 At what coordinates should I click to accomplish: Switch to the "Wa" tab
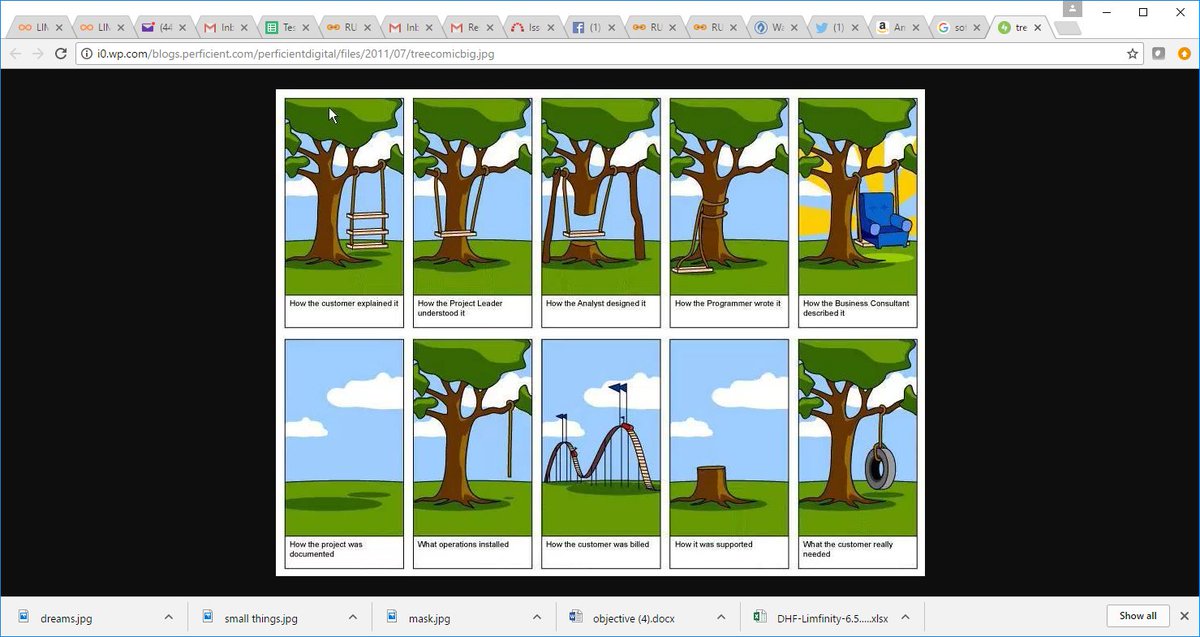pyautogui.click(x=777, y=28)
